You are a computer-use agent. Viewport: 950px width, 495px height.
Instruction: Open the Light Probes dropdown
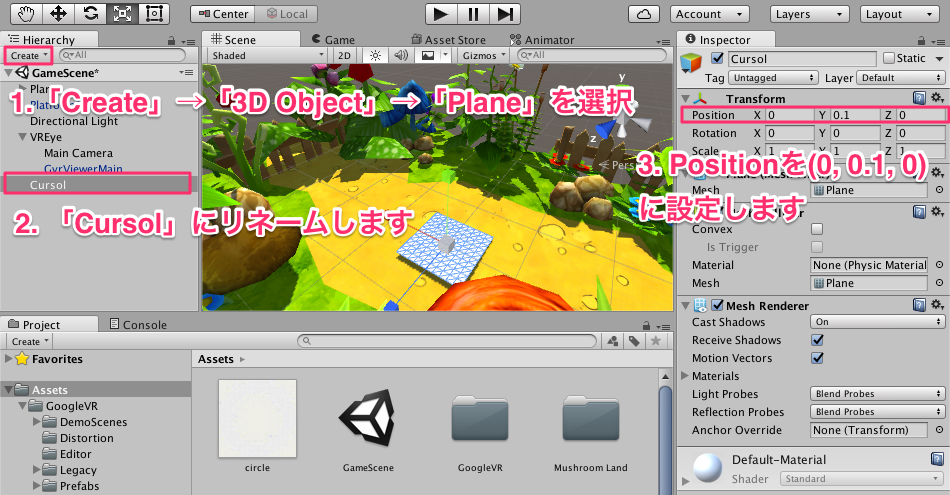coord(877,394)
